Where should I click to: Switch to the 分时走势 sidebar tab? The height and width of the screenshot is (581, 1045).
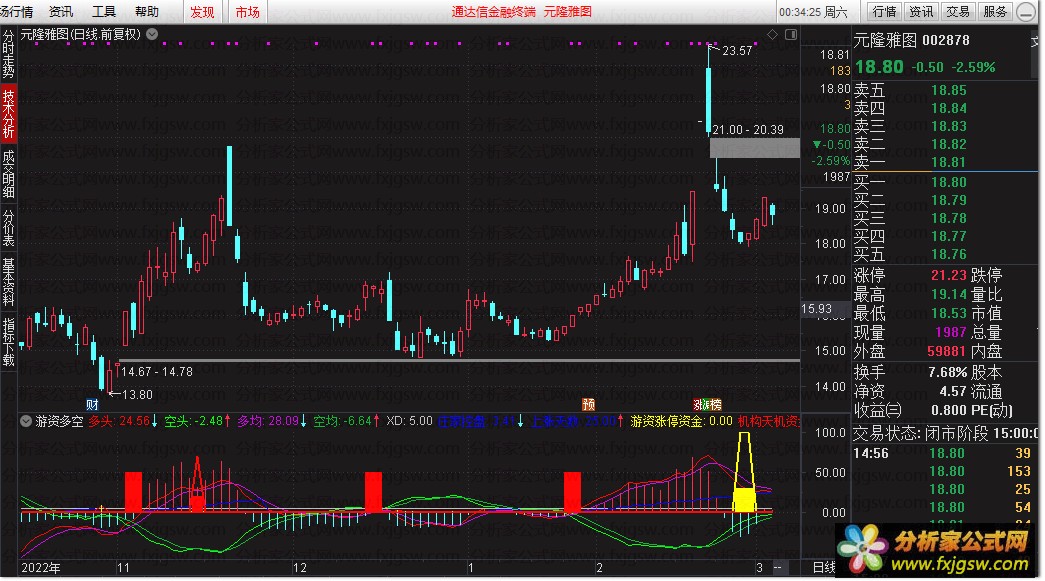click(x=8, y=55)
